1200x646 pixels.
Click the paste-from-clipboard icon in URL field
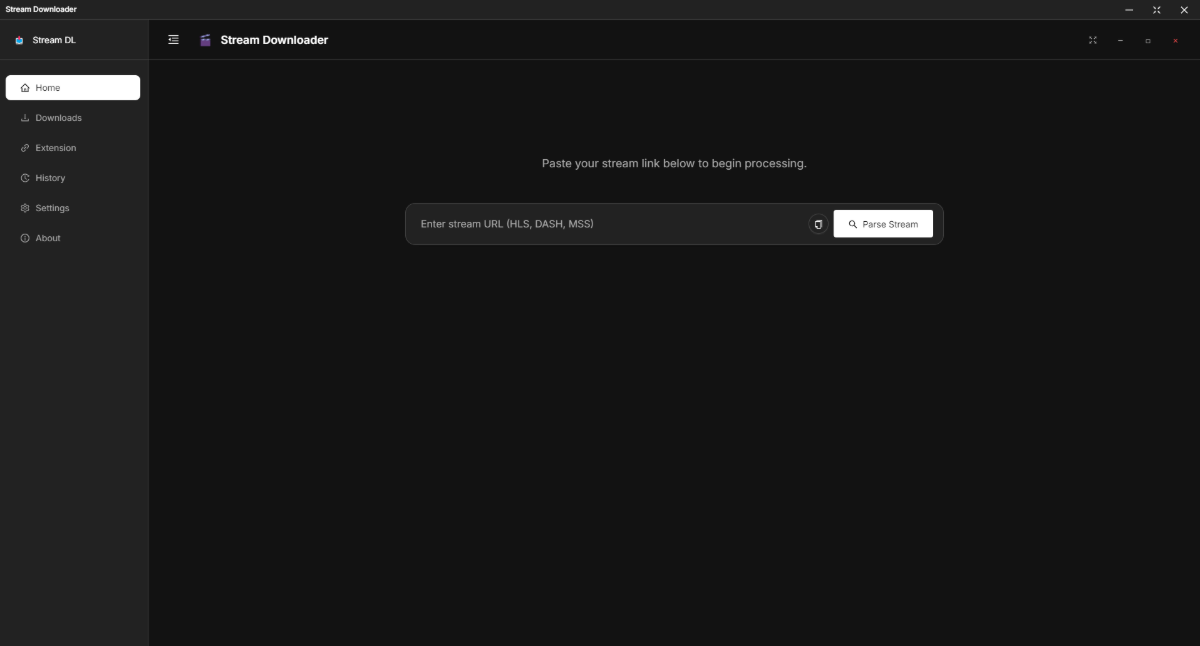818,224
